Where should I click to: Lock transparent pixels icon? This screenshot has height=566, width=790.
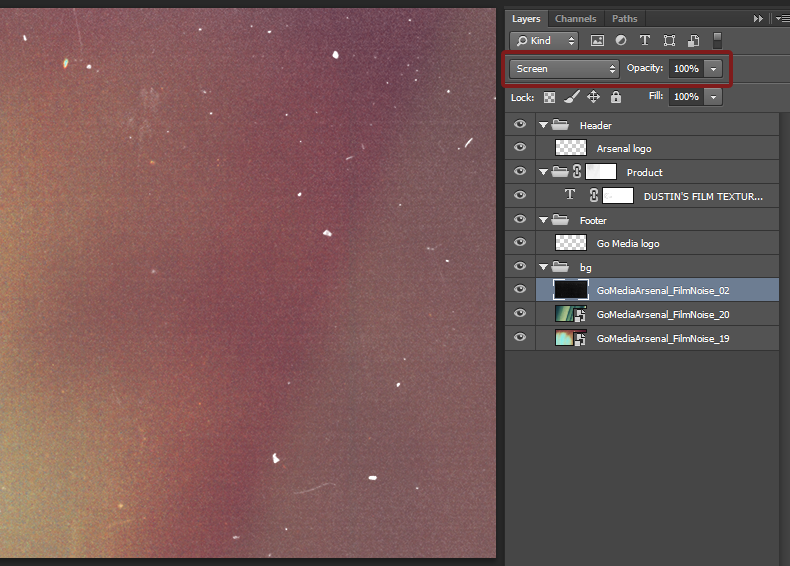(x=549, y=97)
